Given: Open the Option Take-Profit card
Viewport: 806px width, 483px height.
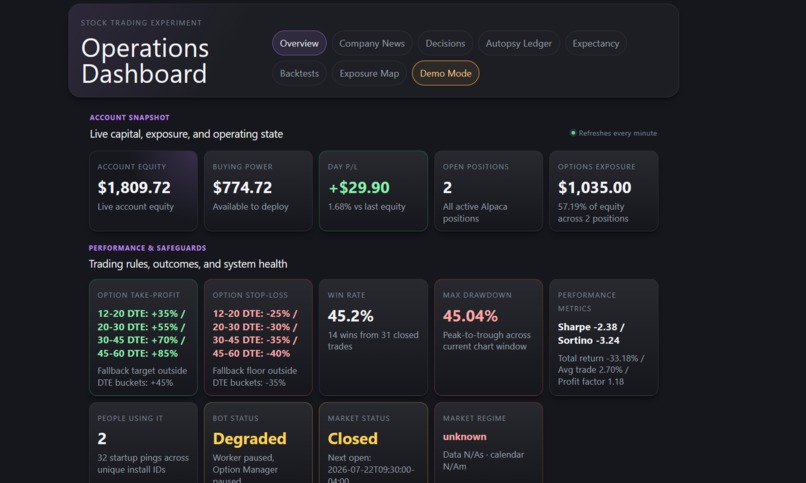Looking at the screenshot, I should tap(143, 337).
